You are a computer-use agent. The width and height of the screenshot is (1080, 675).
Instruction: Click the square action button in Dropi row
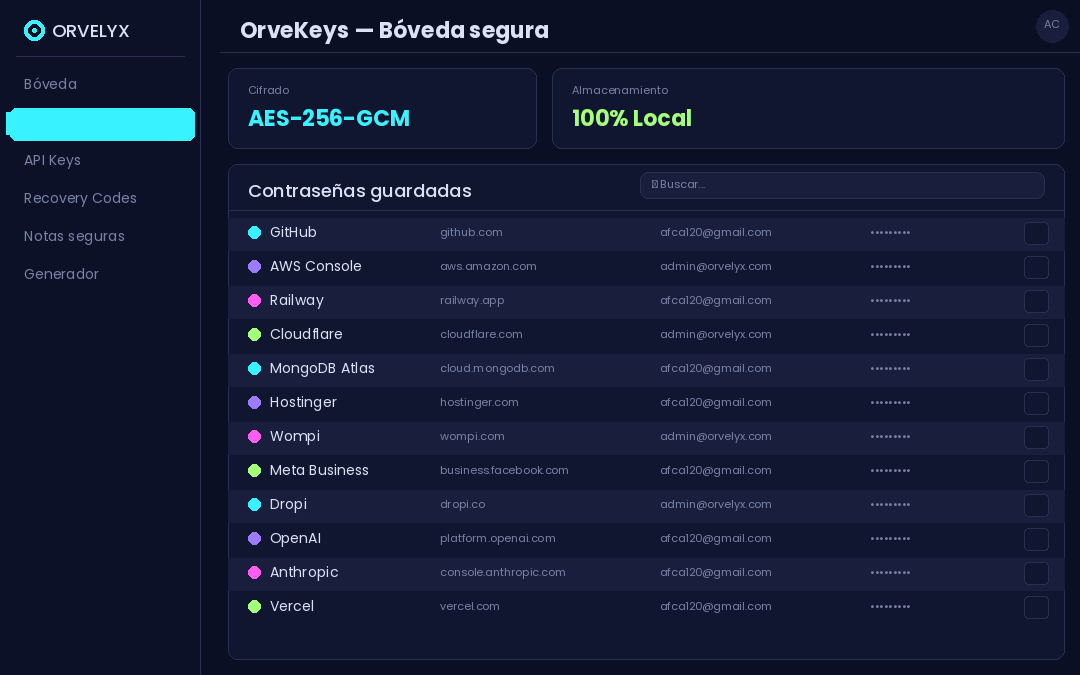(x=1036, y=506)
